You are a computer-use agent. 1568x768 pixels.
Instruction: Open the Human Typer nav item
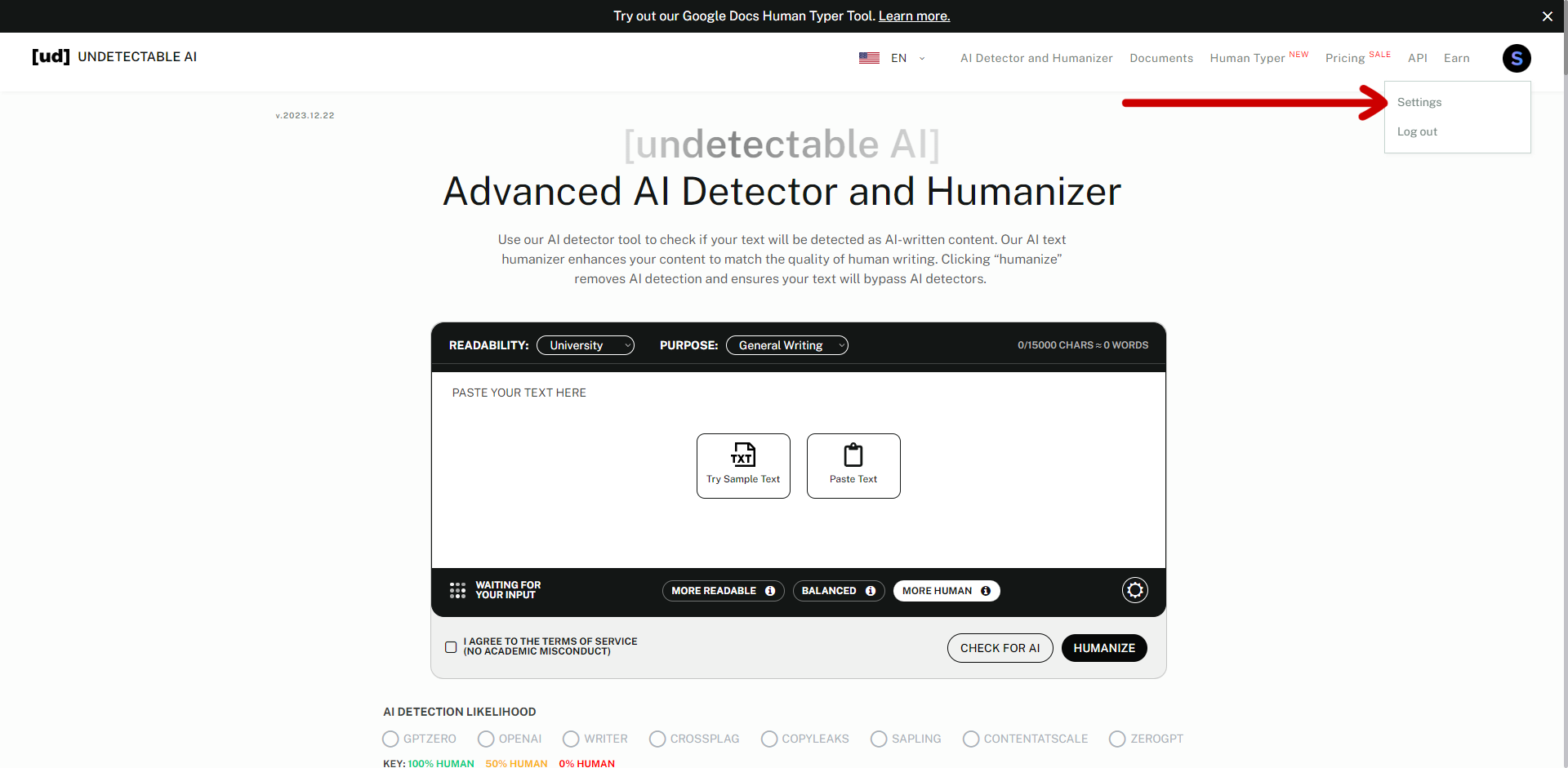(x=1259, y=57)
